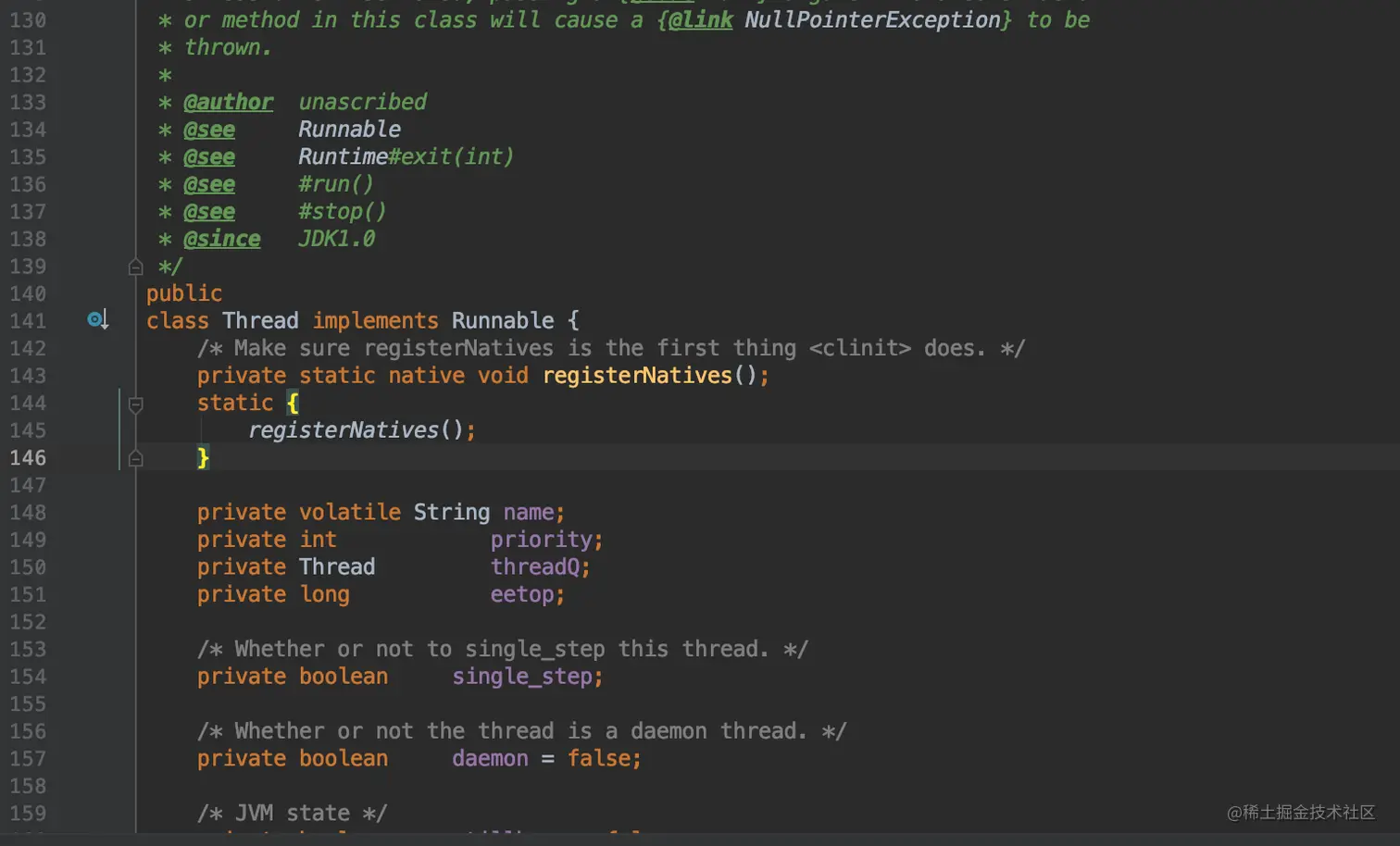1400x846 pixels.
Task: Click the 'JVM state' comment on line 159
Action: [293, 813]
